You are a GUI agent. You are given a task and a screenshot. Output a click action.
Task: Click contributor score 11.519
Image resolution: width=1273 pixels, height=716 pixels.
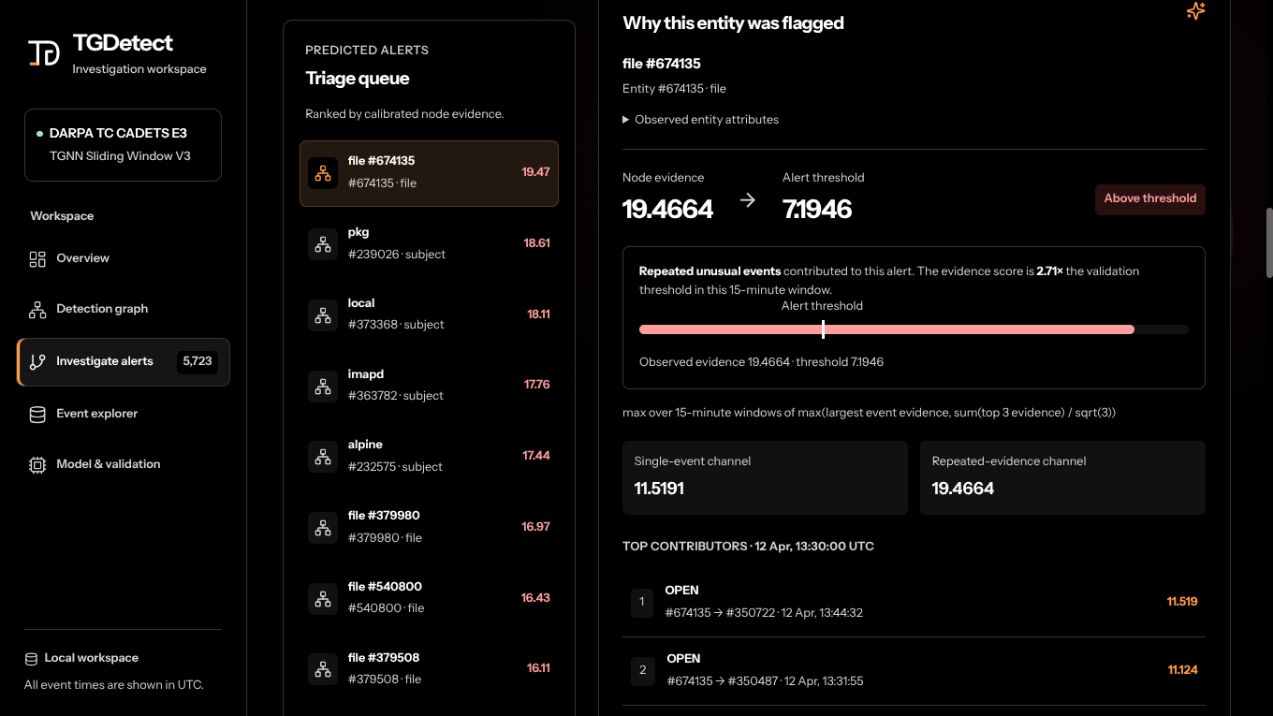pyautogui.click(x=1182, y=602)
